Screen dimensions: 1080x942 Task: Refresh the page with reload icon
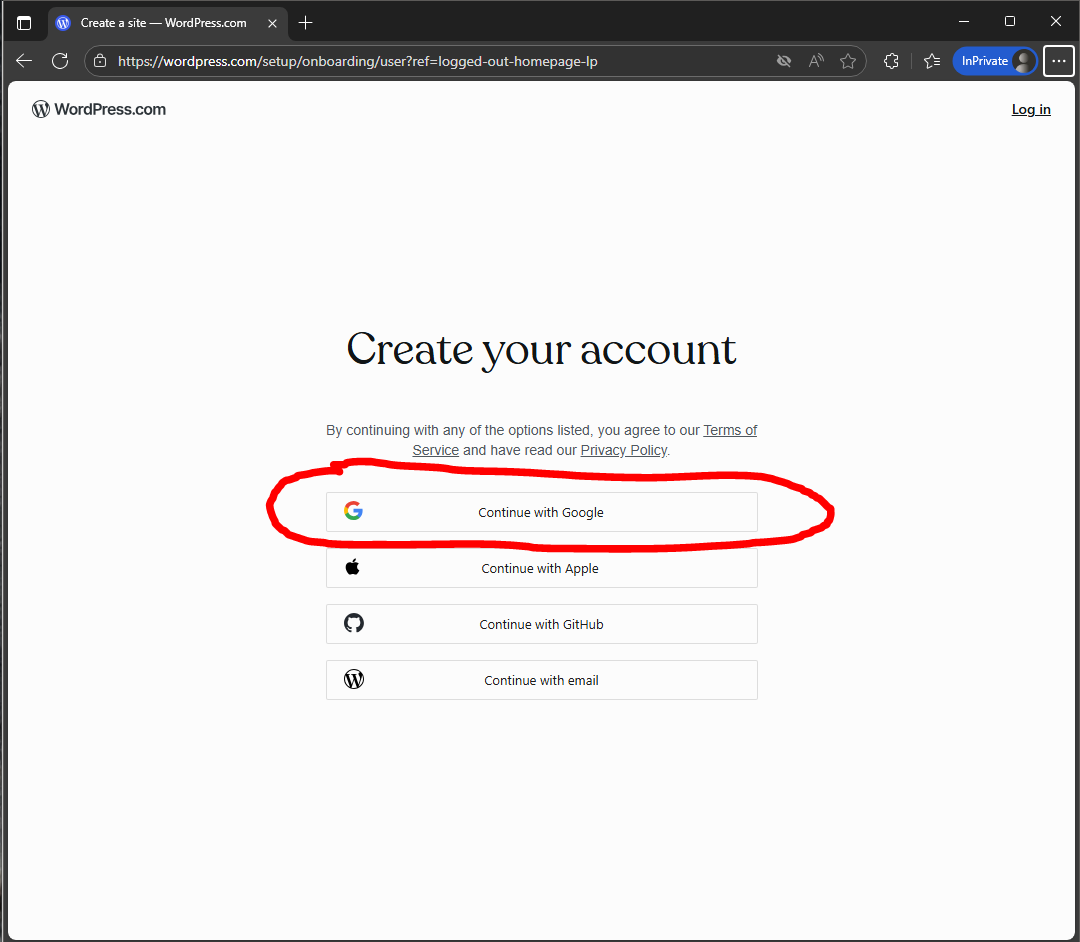pos(60,61)
